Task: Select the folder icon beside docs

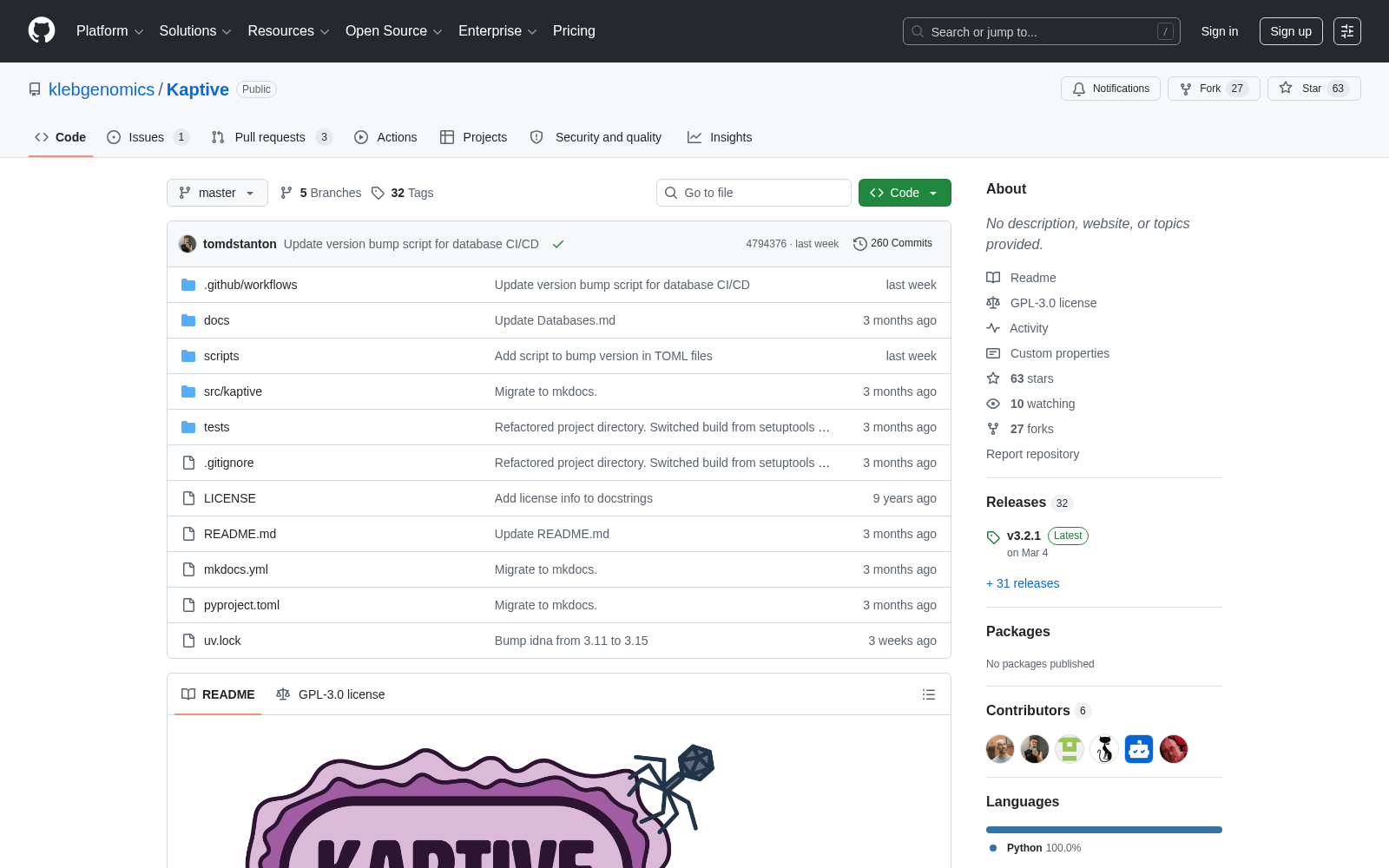Action: click(x=188, y=320)
